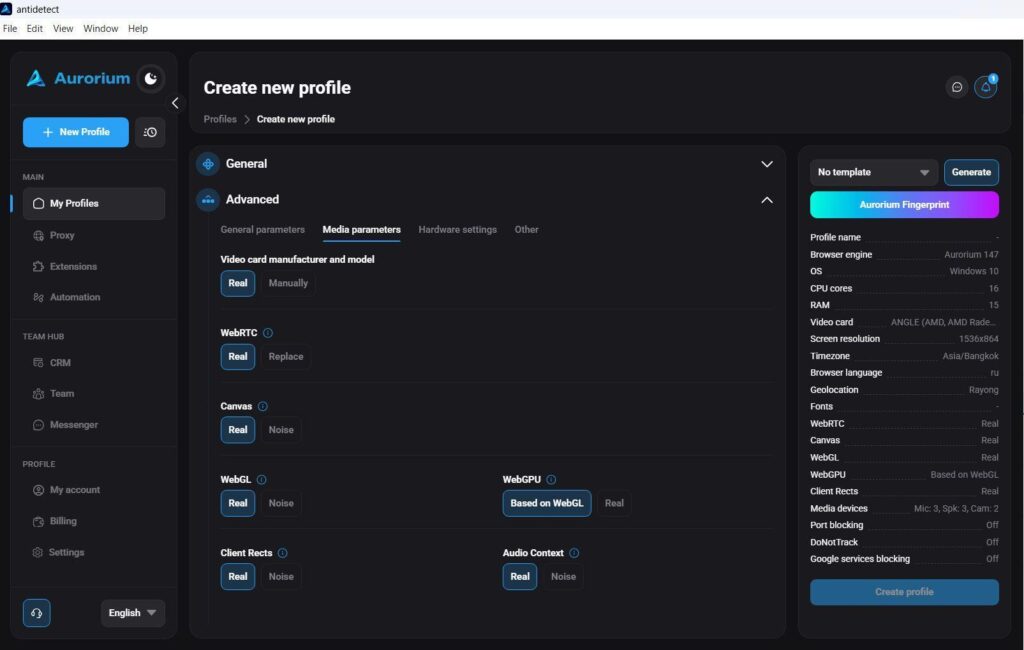Image resolution: width=1024 pixels, height=650 pixels.
Task: Click Client Rects info icon
Action: (x=282, y=553)
